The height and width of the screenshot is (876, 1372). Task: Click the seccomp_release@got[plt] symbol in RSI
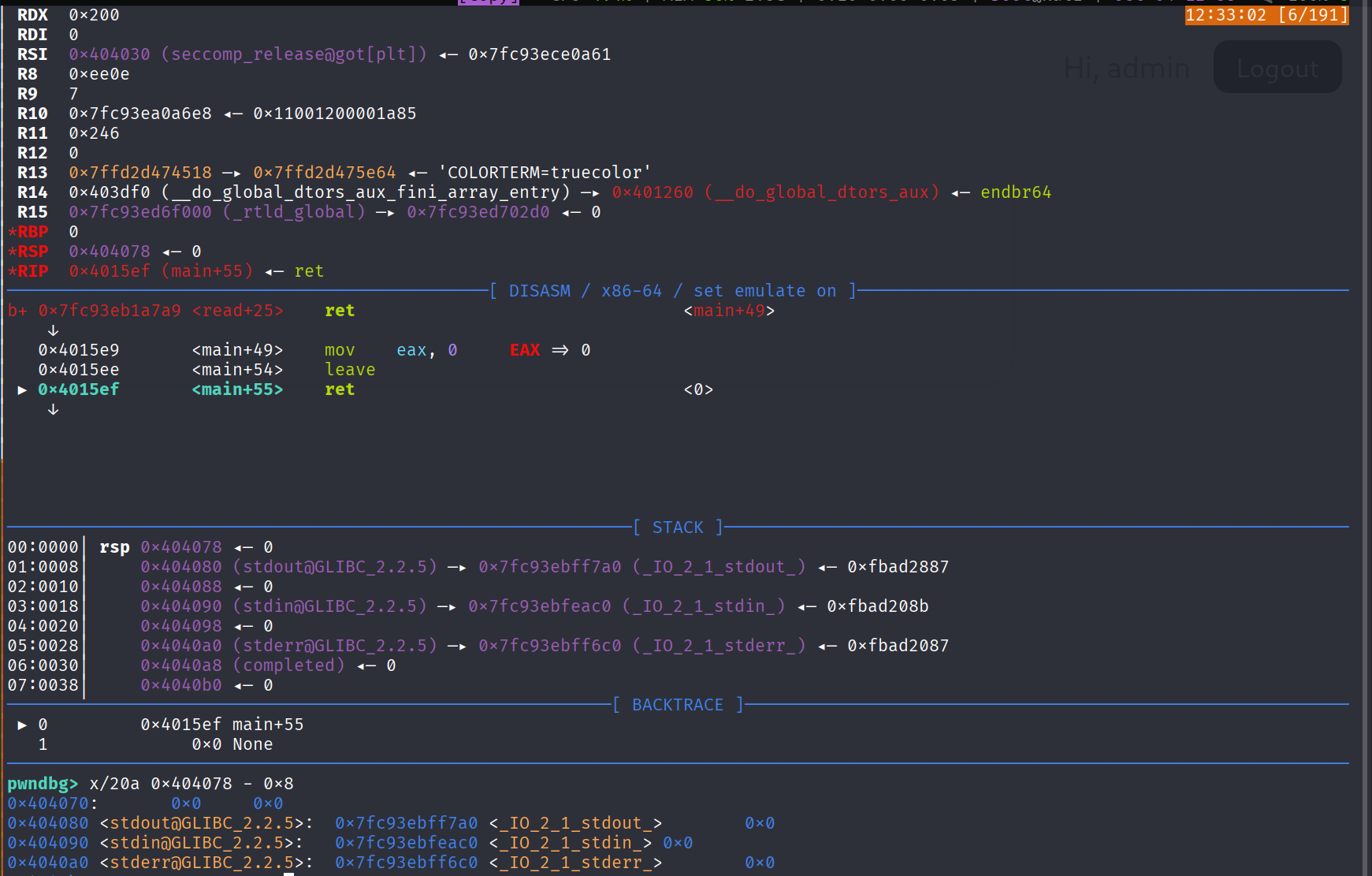pos(294,54)
